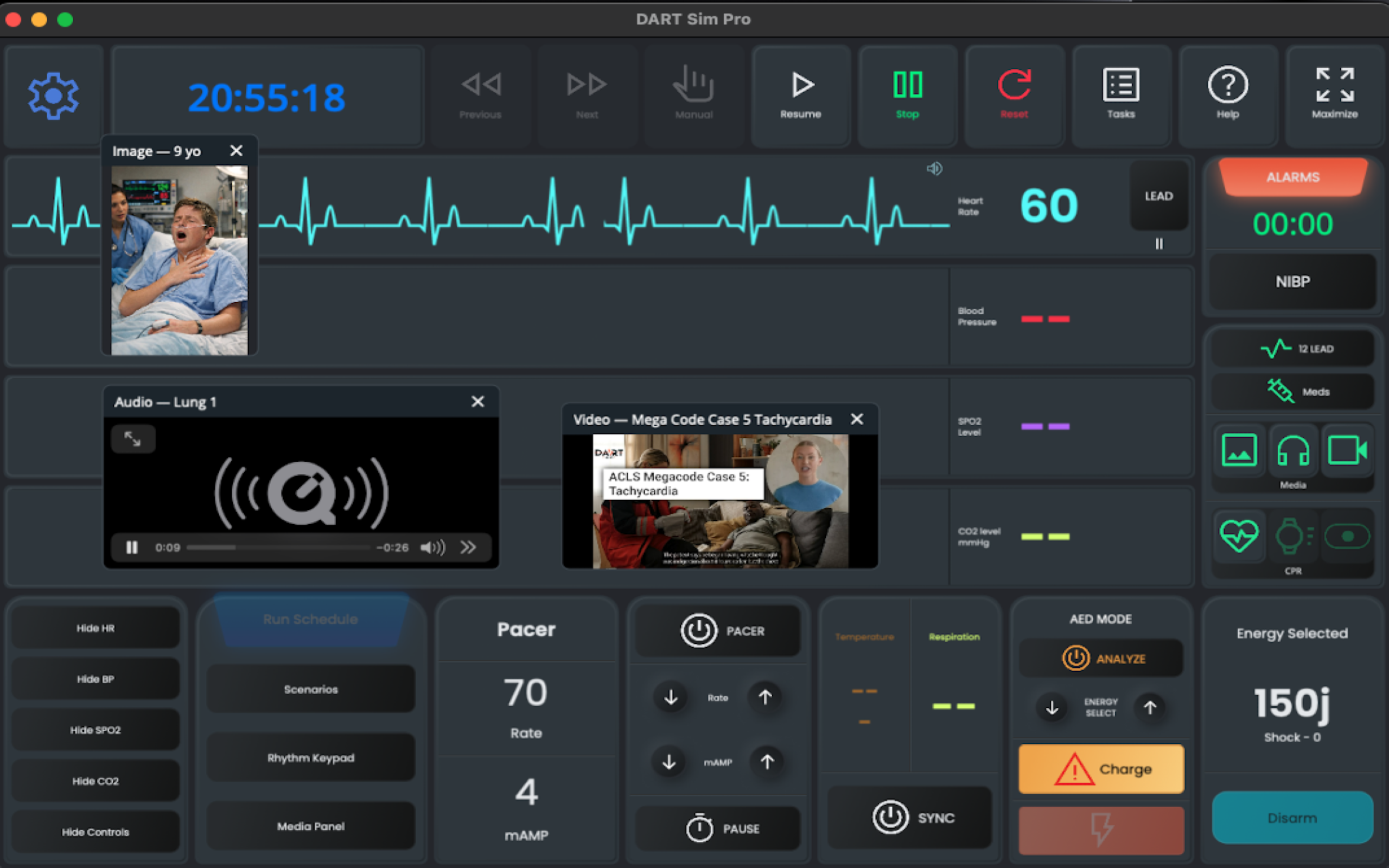Open the Meds syringe panel

pos(1292,392)
